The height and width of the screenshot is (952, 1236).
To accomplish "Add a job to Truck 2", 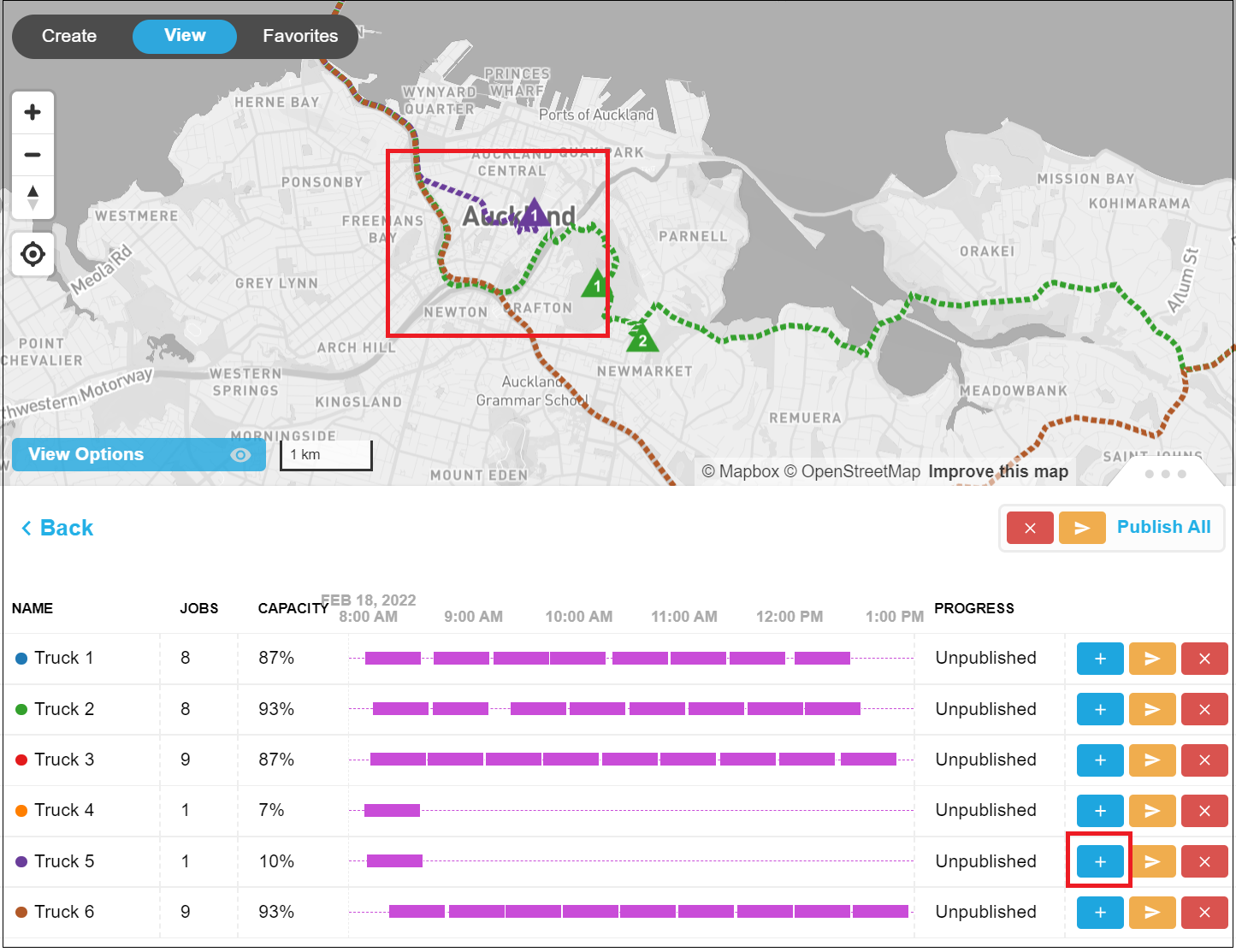I will 1100,709.
